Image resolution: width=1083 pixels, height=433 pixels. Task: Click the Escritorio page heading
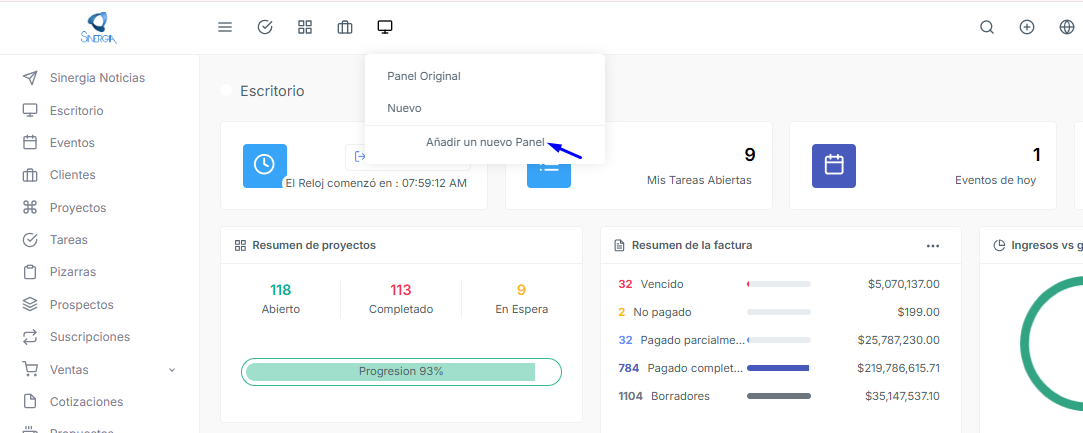[272, 91]
